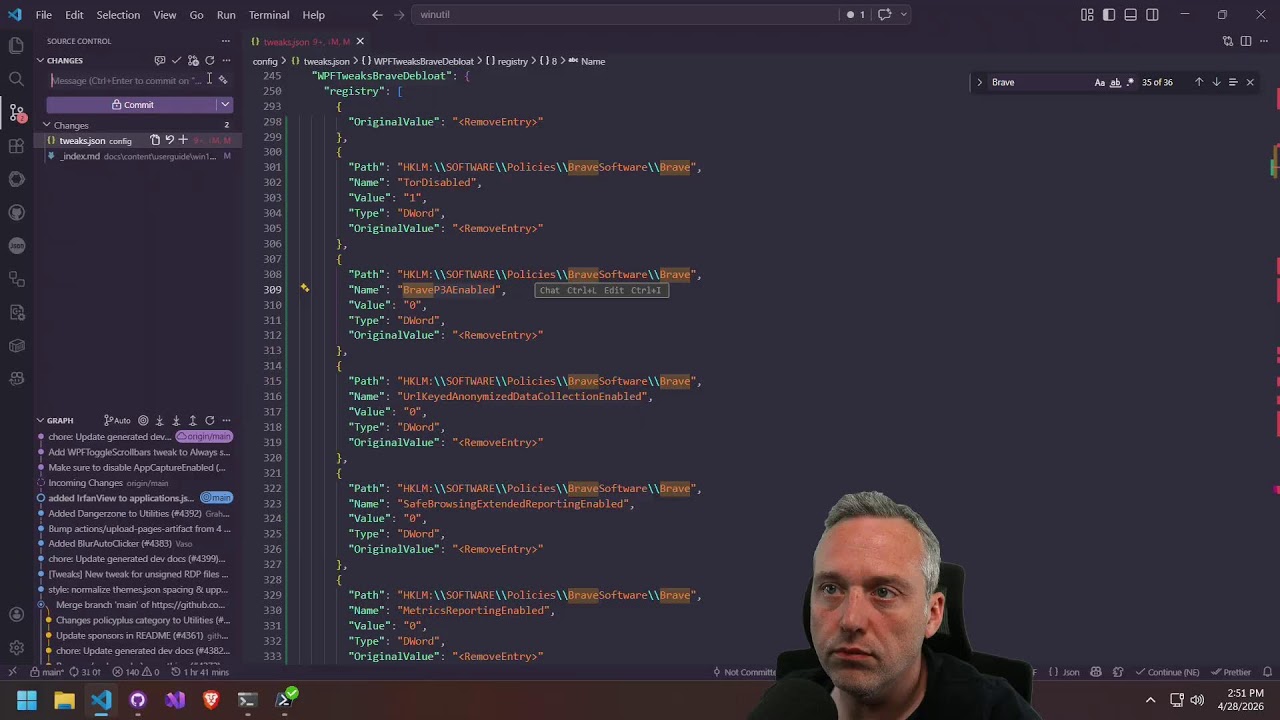The image size is (1280, 720).
Task: Toggle Match Case in find widget
Action: tap(1100, 82)
